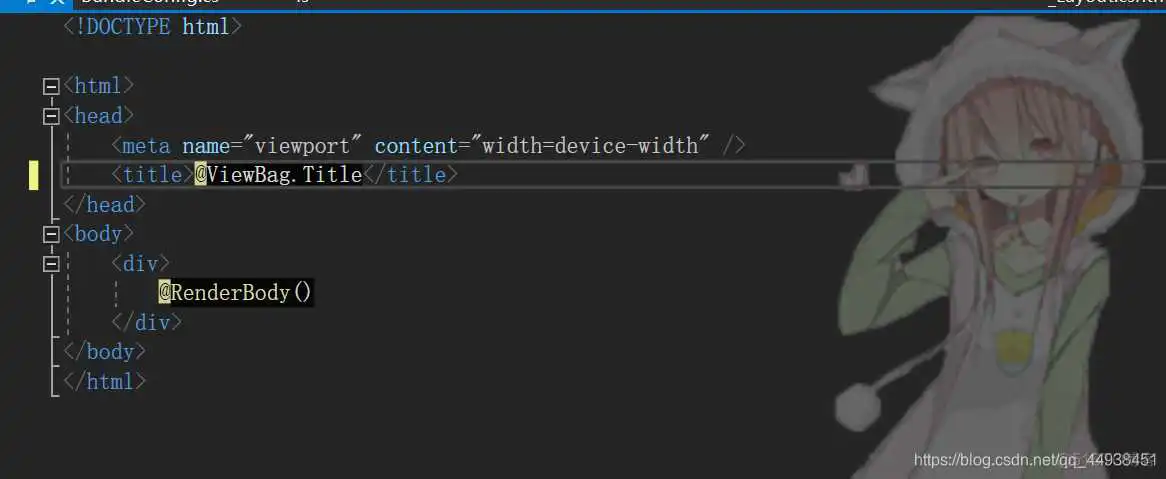Click the yellow change marker beside title line
Screen dimensions: 1166x479
click(x=33, y=175)
